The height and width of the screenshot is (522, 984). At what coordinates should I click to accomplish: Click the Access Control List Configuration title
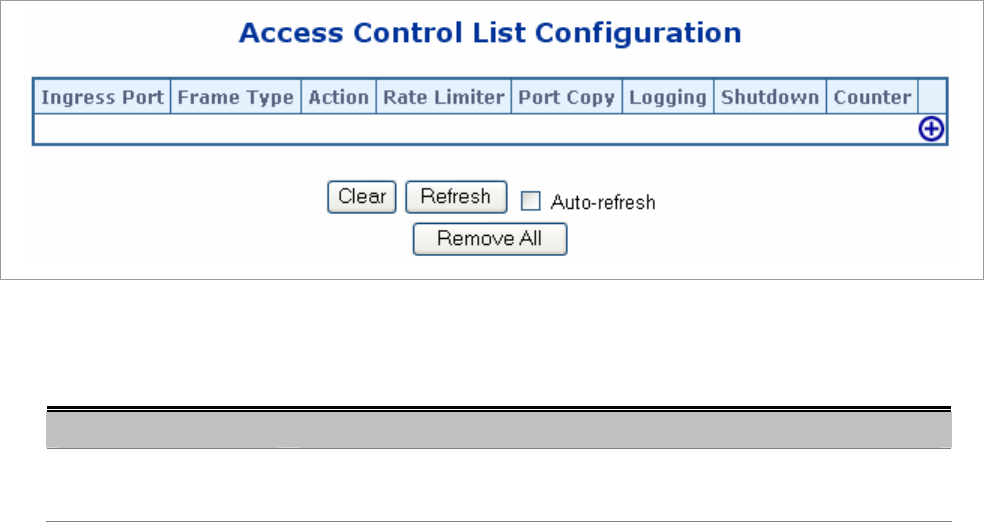[490, 33]
